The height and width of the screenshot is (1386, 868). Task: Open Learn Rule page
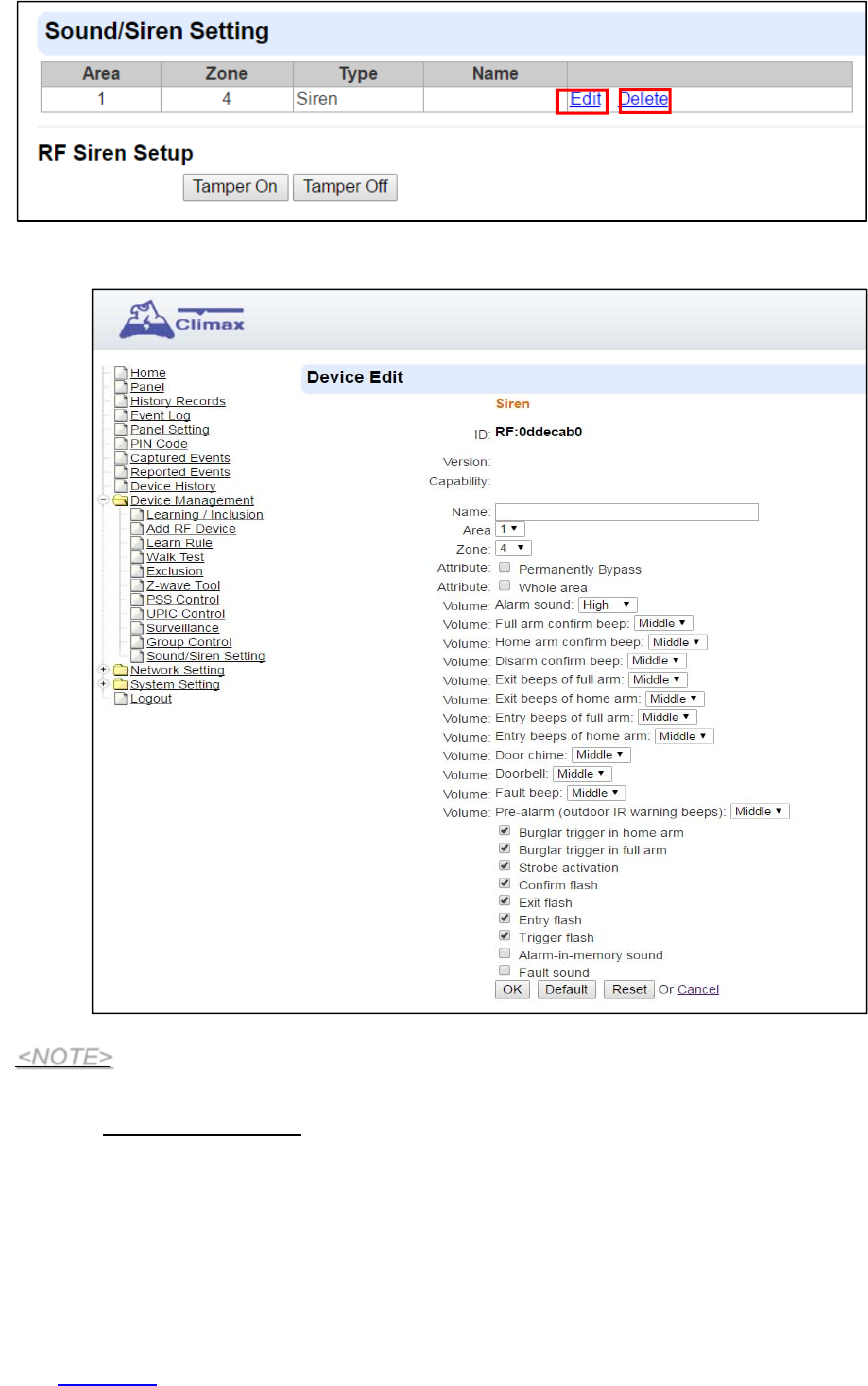tap(179, 543)
